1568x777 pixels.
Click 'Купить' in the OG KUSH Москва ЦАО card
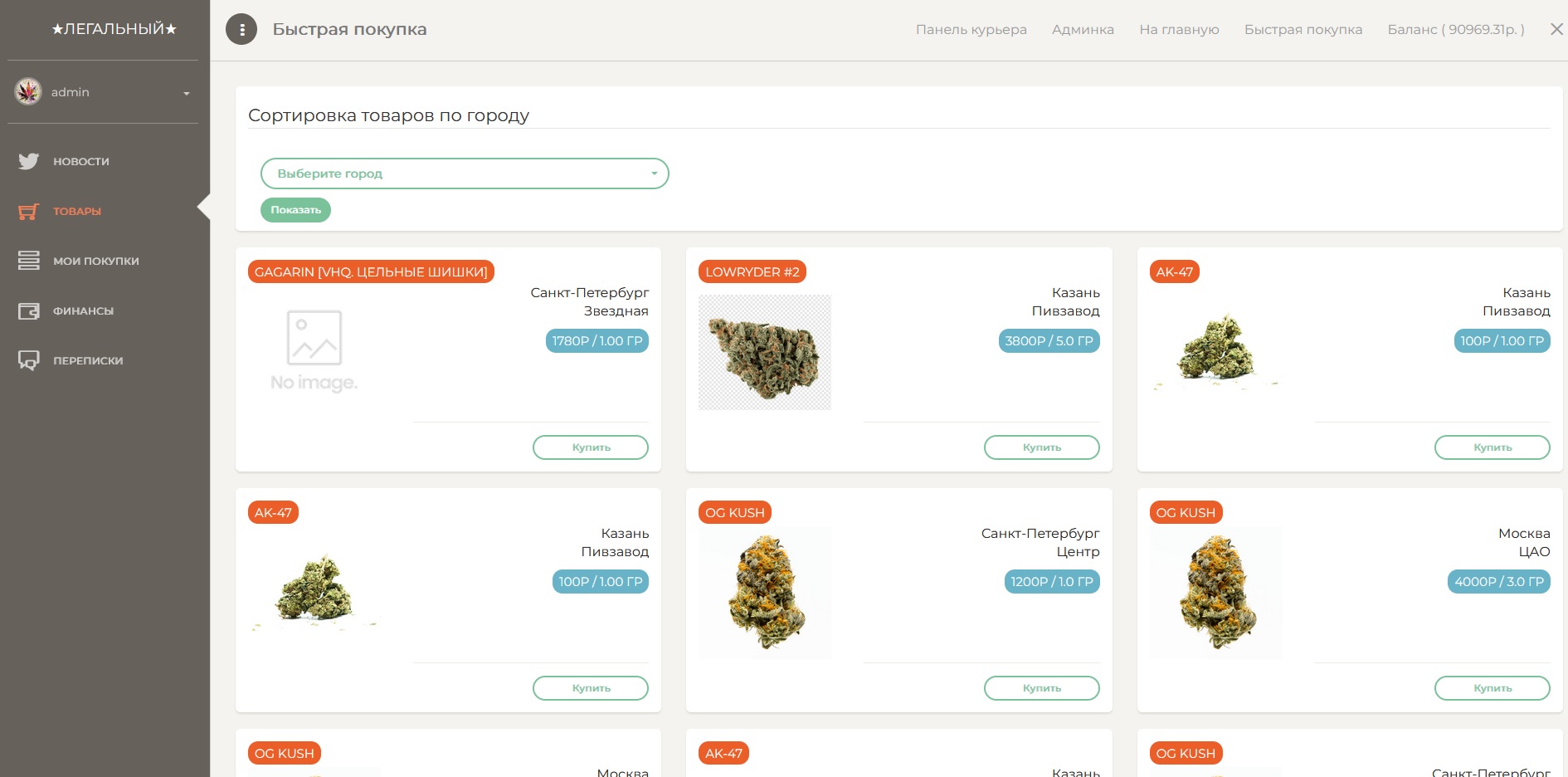(1493, 688)
